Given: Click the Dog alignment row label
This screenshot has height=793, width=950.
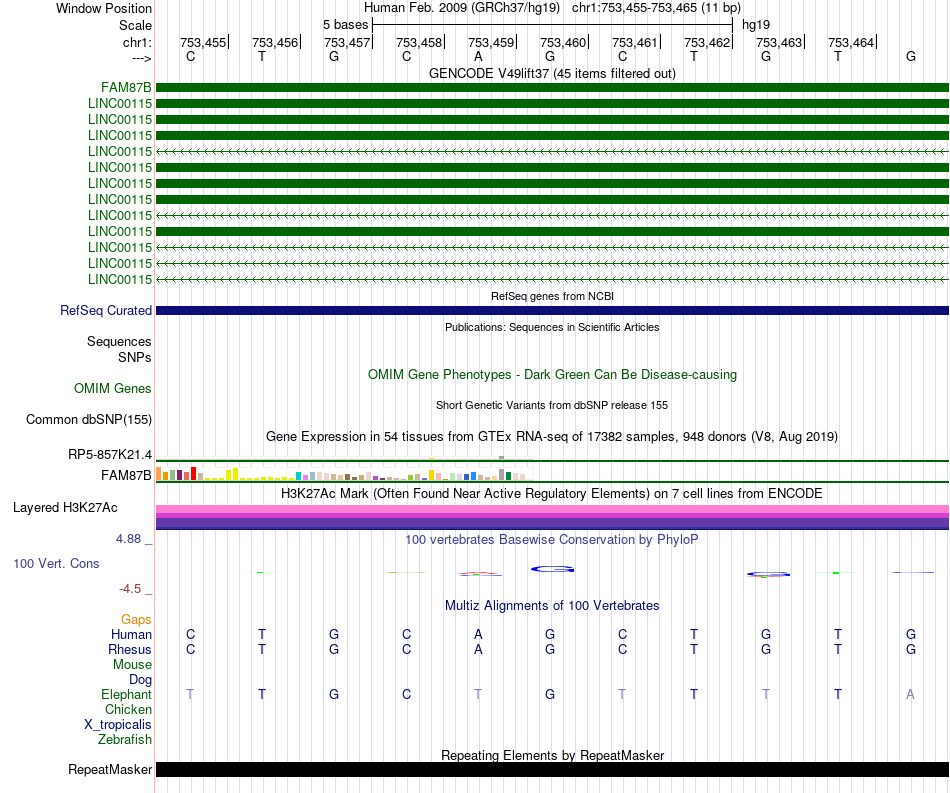Looking at the screenshot, I should pyautogui.click(x=140, y=680).
